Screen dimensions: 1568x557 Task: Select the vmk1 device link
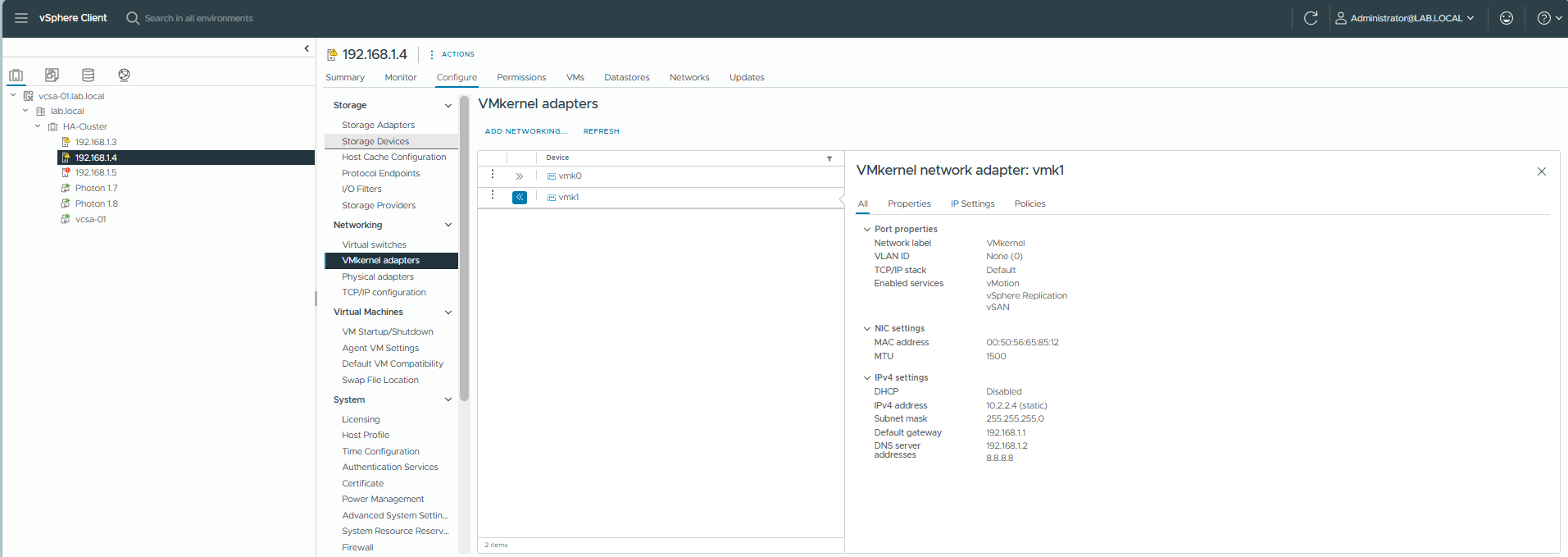point(568,198)
